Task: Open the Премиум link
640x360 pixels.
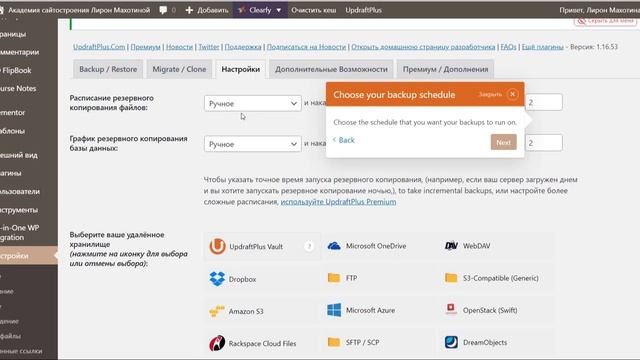Action: point(145,47)
